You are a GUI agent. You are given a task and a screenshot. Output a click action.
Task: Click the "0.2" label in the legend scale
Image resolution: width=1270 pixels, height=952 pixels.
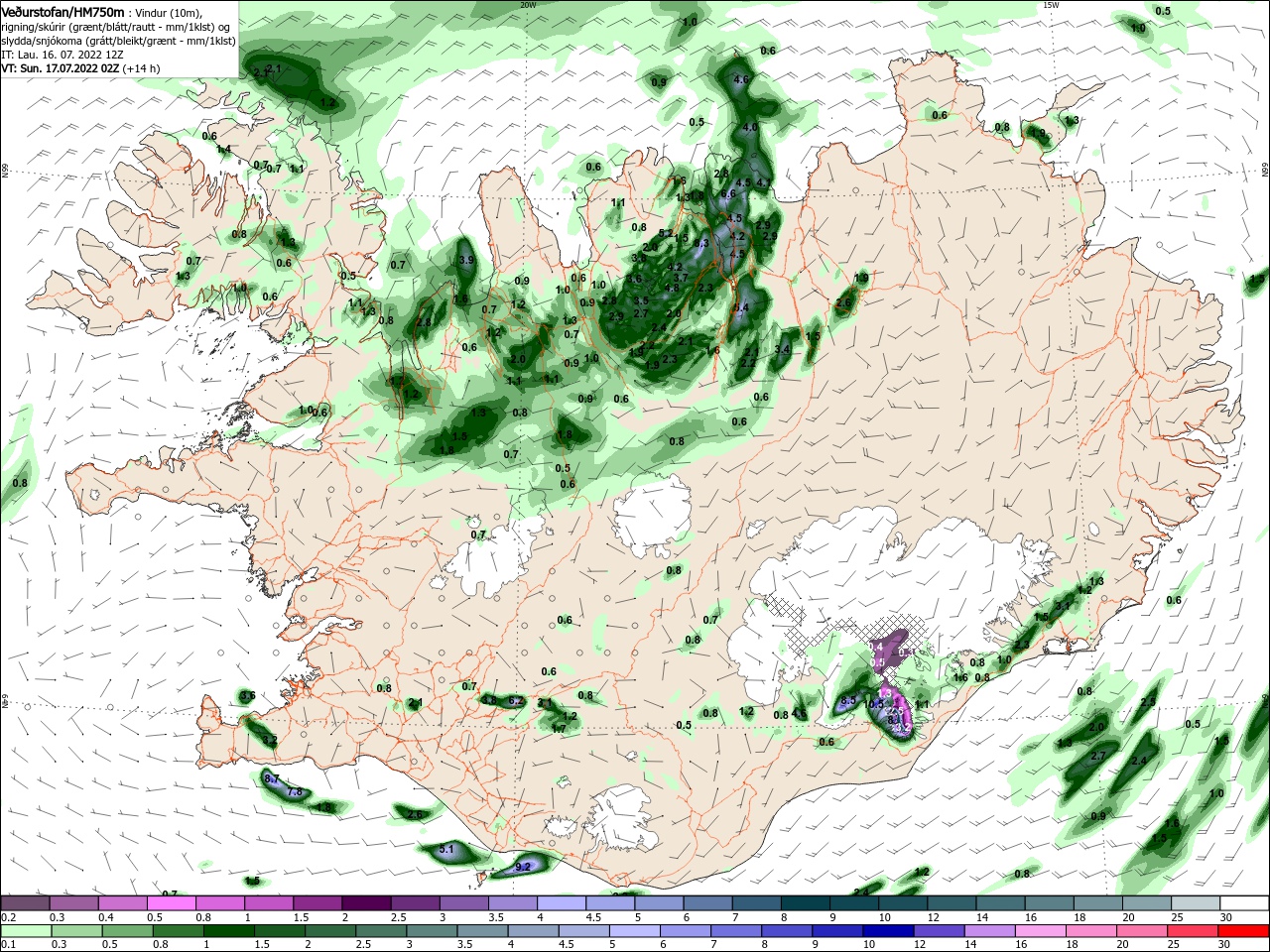click(8, 917)
